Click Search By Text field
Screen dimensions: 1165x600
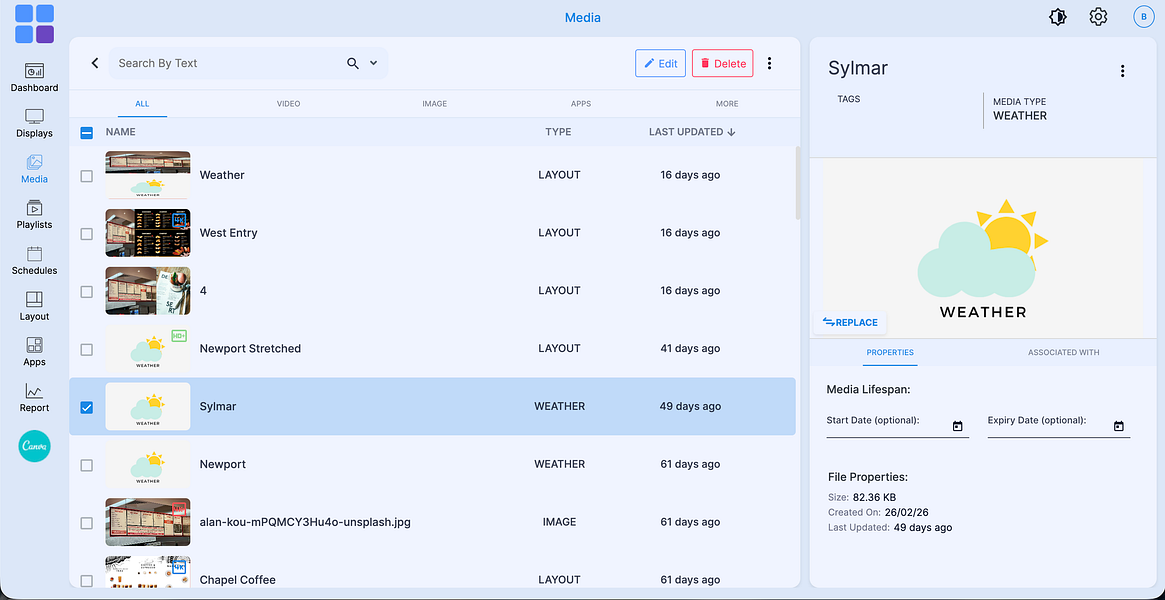tap(227, 63)
